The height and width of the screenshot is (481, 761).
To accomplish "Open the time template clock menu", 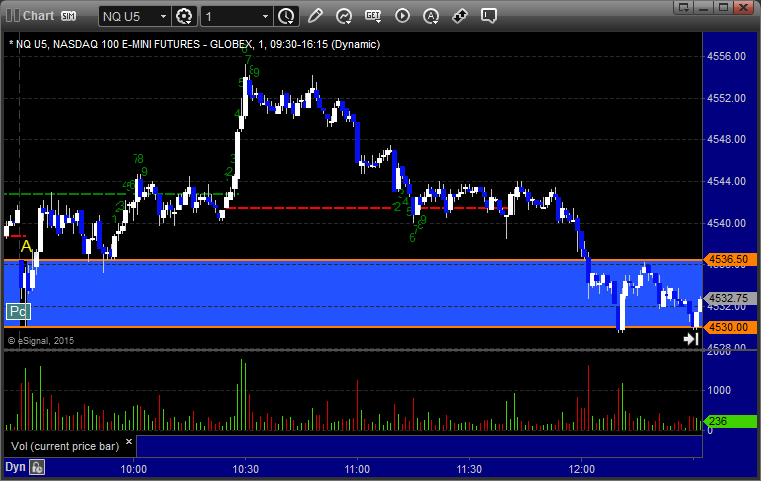I will pos(286,17).
